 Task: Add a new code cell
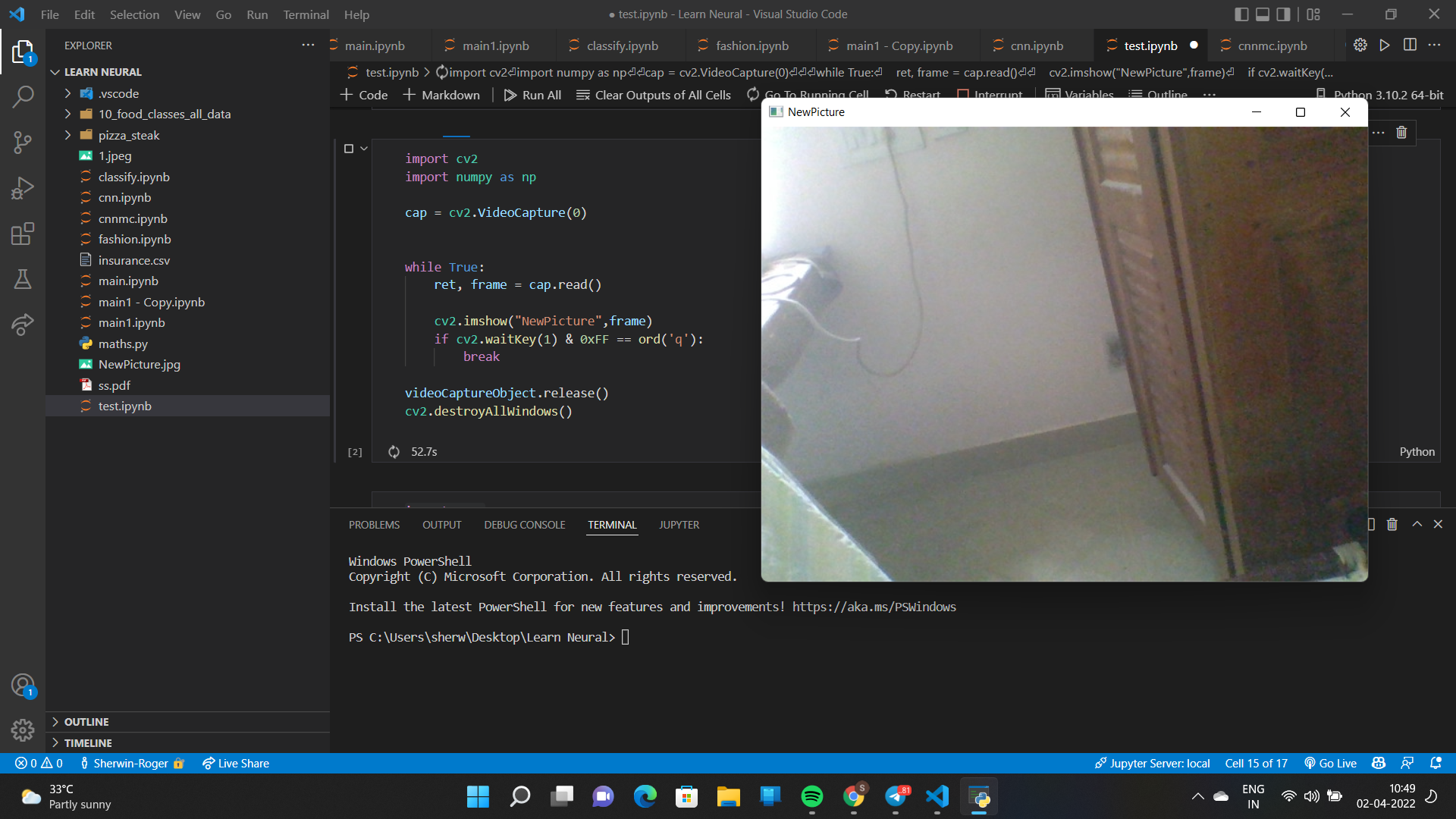click(363, 95)
